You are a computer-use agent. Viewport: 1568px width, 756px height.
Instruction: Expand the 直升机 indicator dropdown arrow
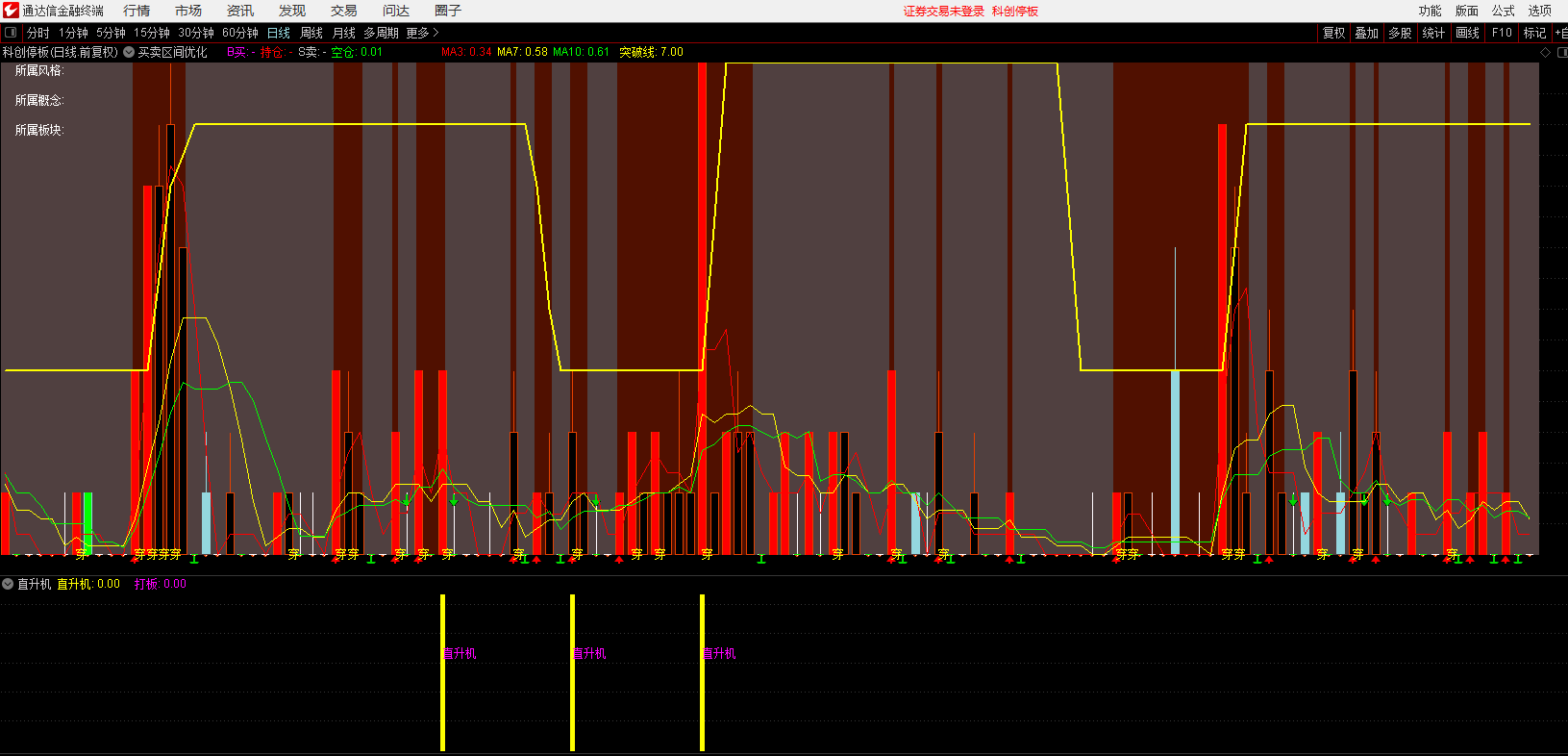coord(8,584)
